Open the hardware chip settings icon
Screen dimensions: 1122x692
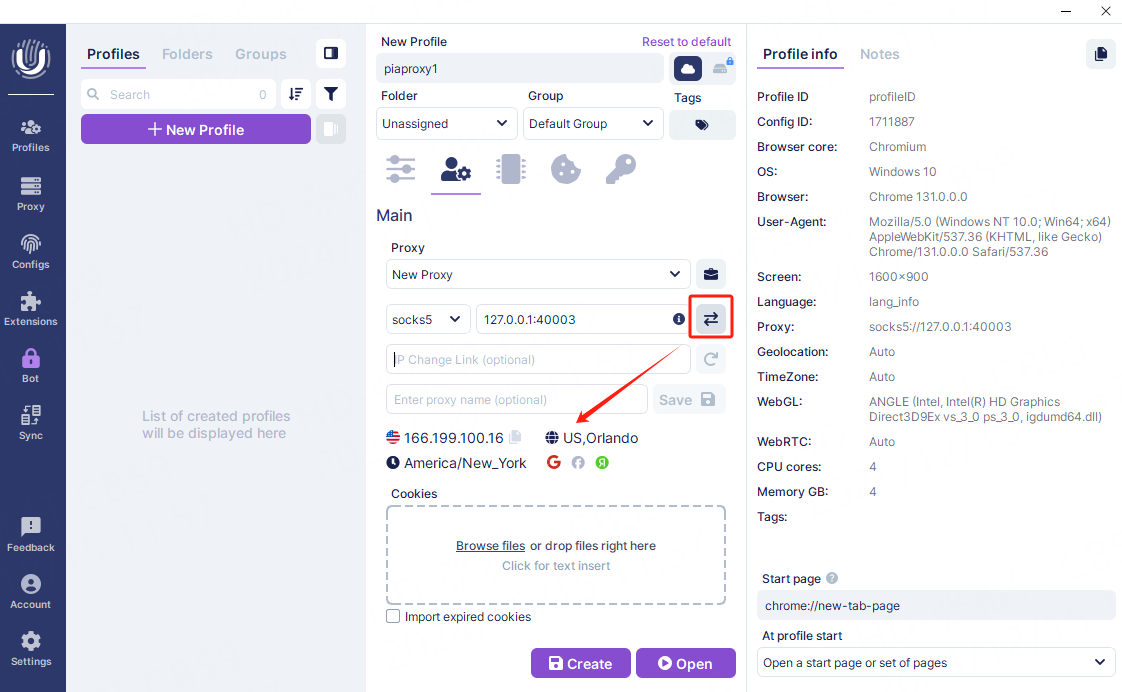coord(511,169)
